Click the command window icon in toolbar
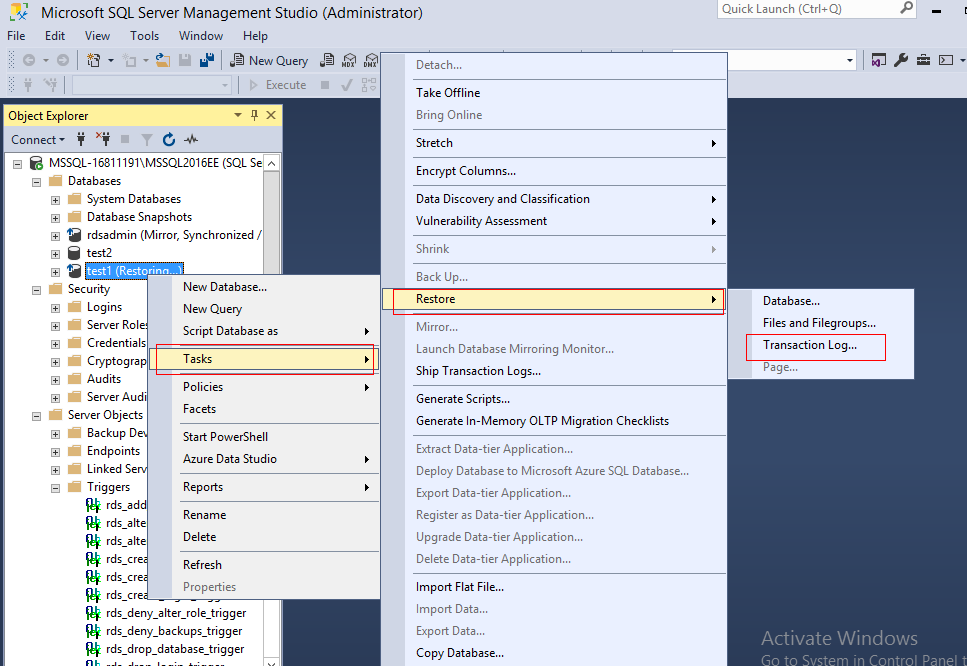The height and width of the screenshot is (666, 967). [x=945, y=60]
